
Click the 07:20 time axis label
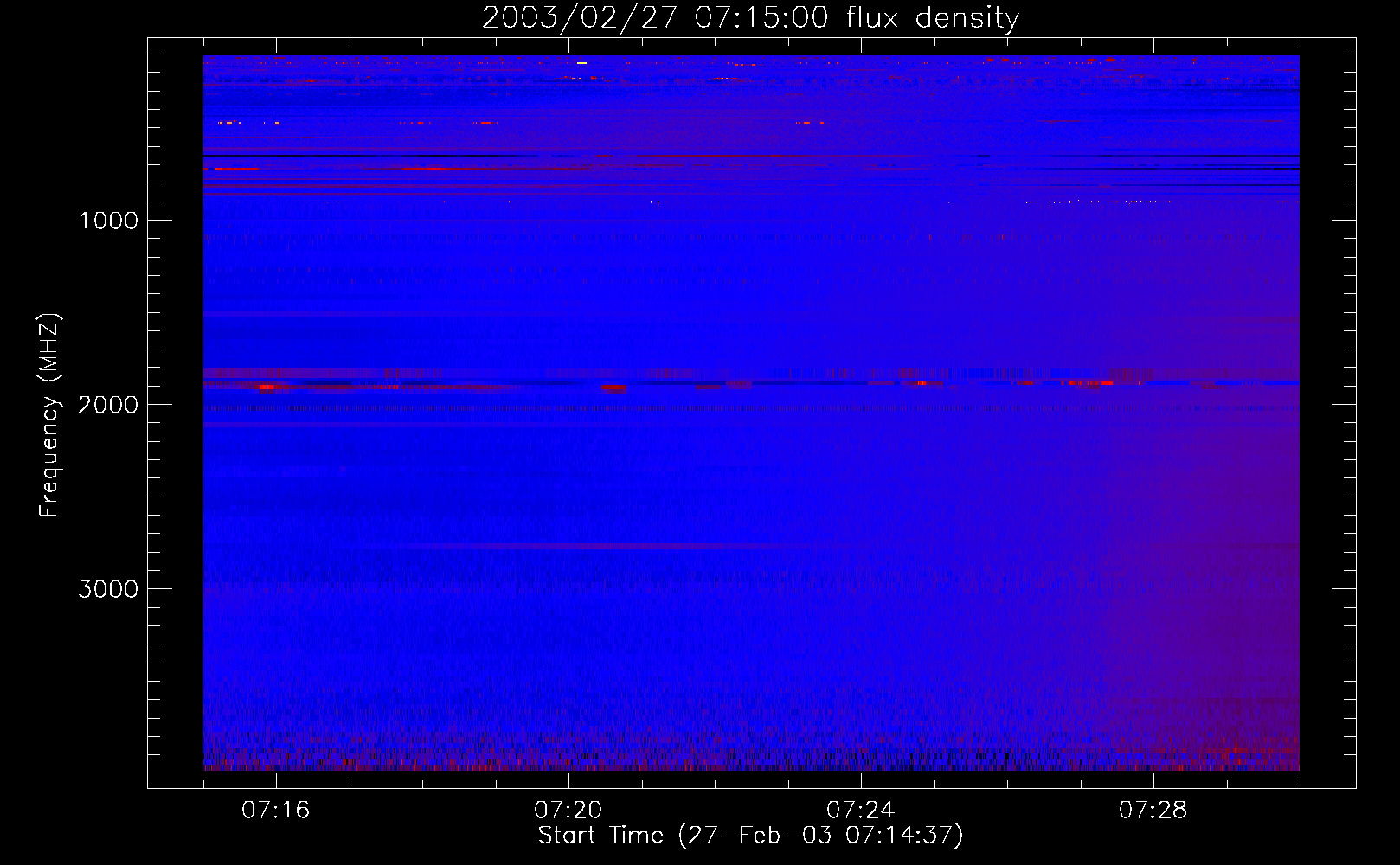pos(568,810)
